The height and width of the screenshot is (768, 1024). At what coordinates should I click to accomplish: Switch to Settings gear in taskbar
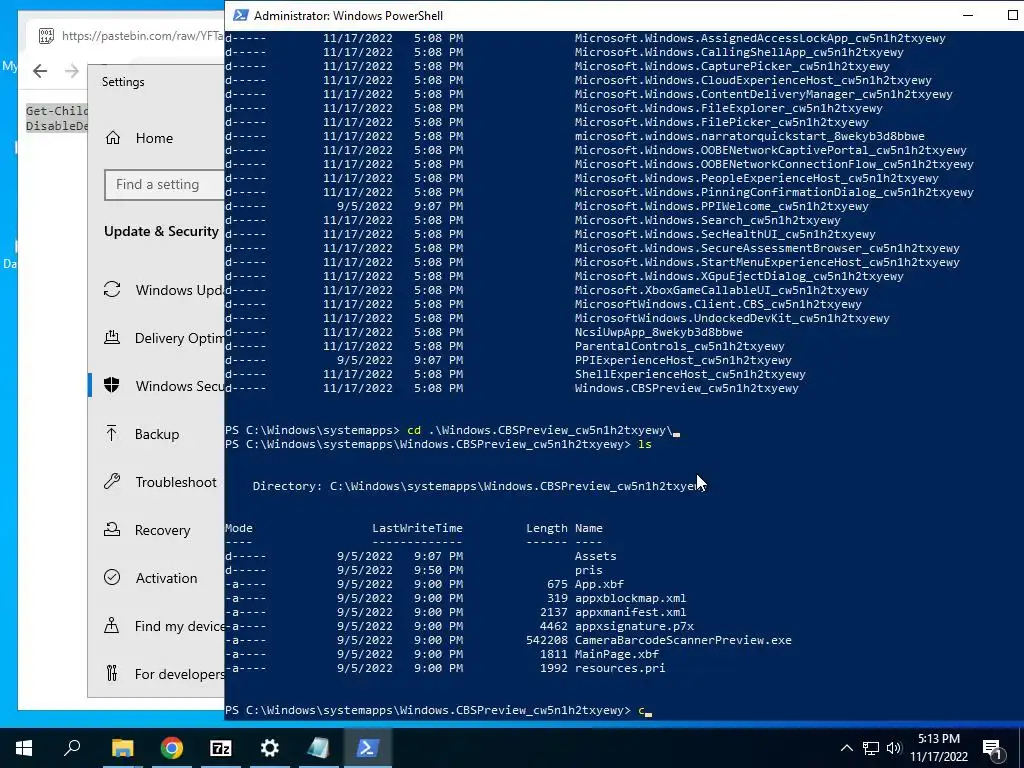tap(270, 748)
